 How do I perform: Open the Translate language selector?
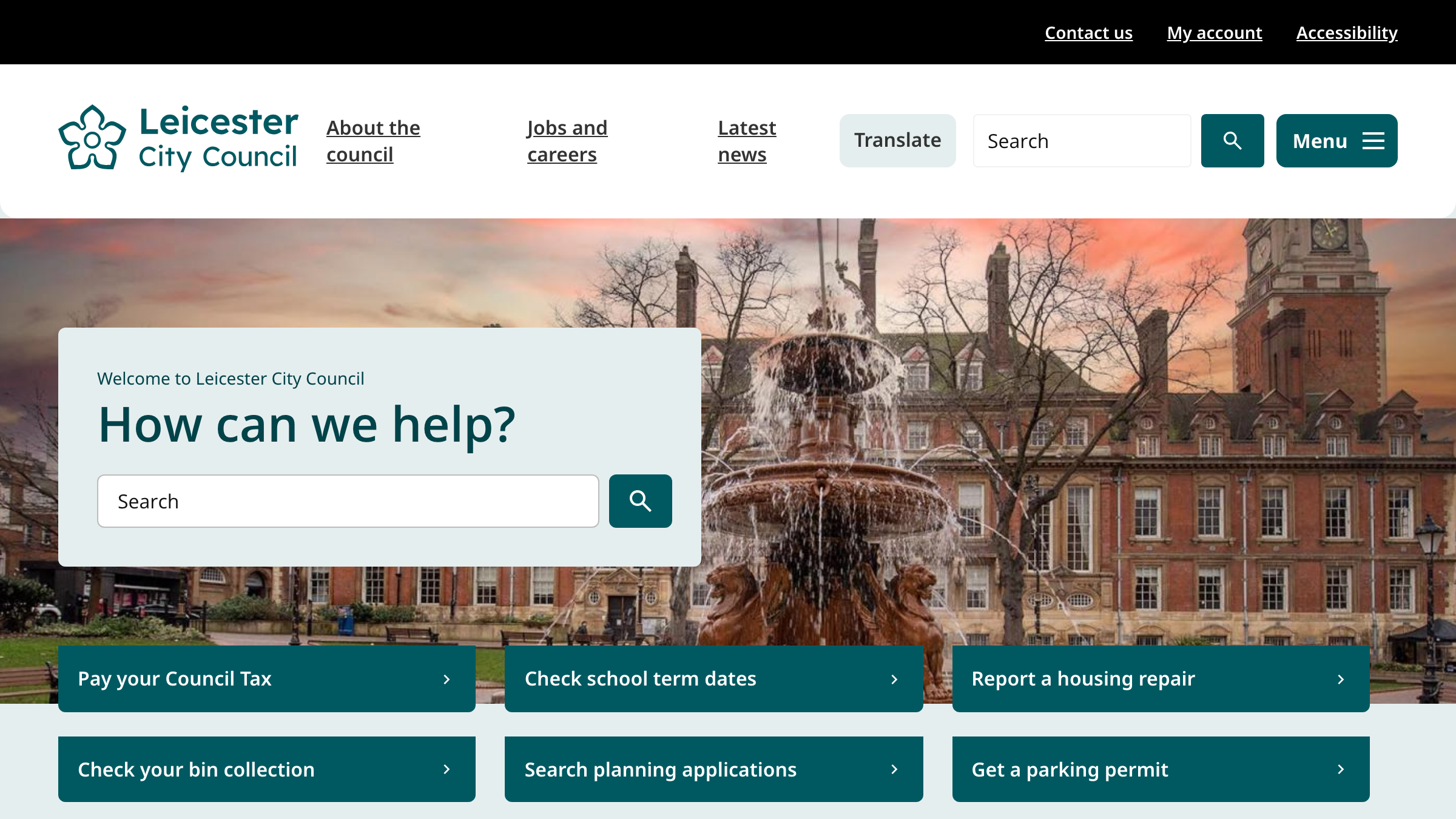click(897, 141)
